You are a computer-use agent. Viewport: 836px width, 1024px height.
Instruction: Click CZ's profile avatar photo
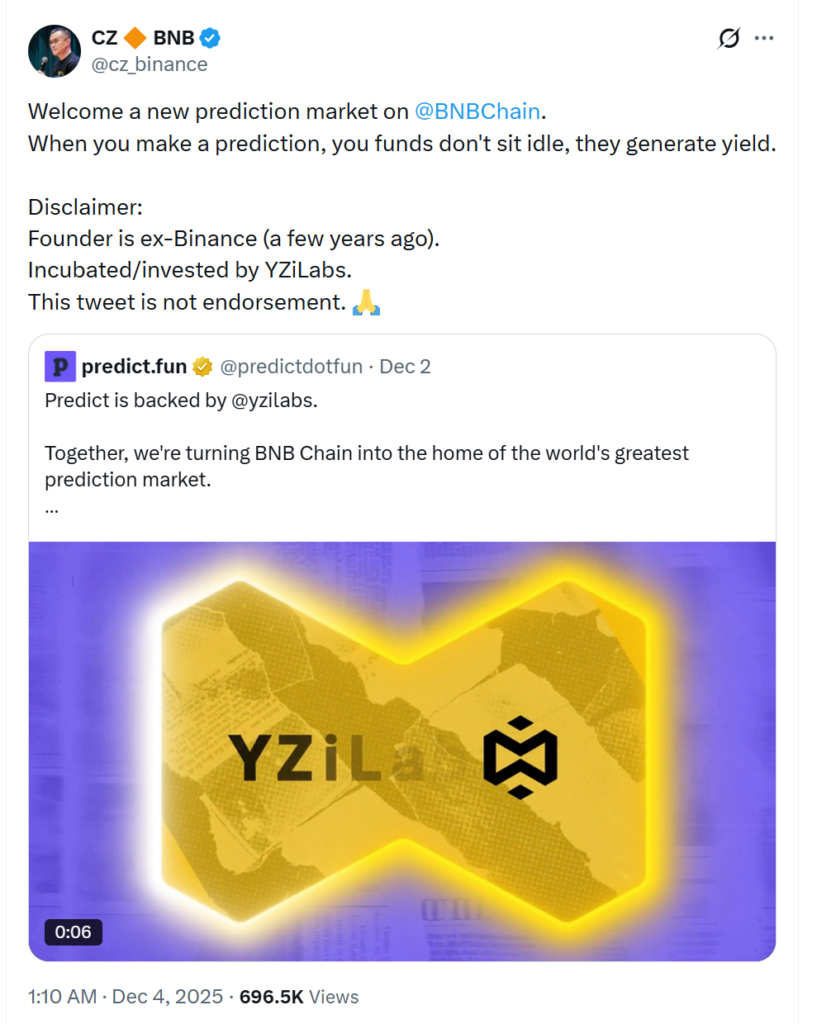53,51
